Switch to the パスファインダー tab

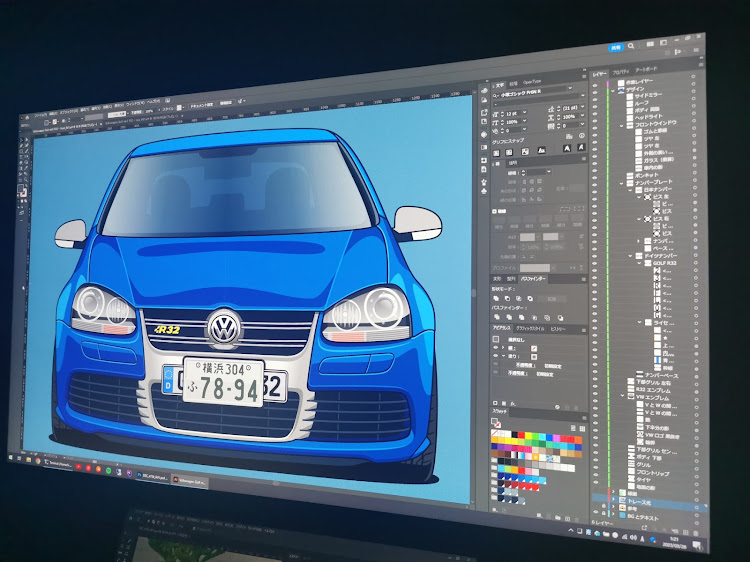[x=533, y=279]
